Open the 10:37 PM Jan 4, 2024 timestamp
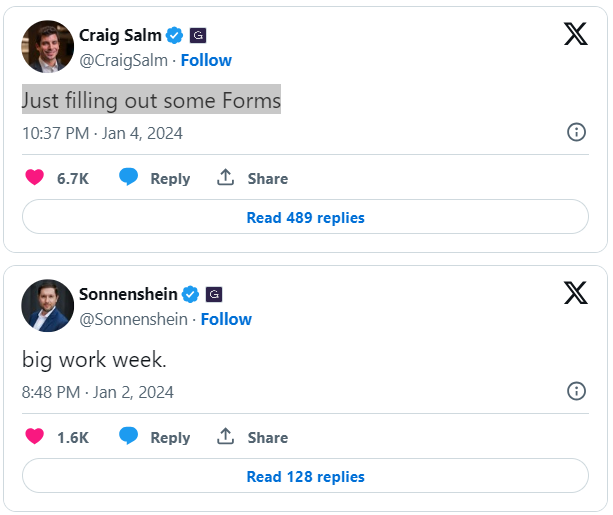The width and height of the screenshot is (613, 515). click(x=102, y=133)
